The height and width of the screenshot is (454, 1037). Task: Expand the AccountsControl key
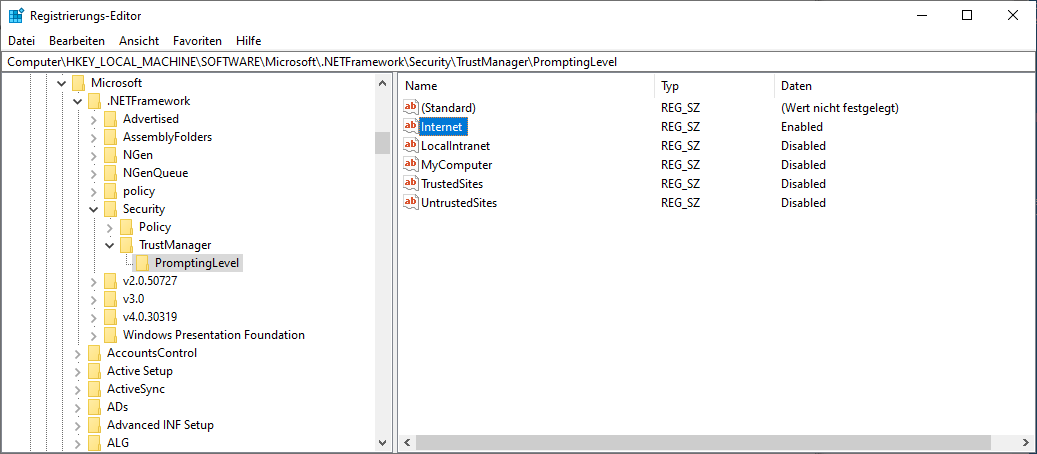pos(78,353)
